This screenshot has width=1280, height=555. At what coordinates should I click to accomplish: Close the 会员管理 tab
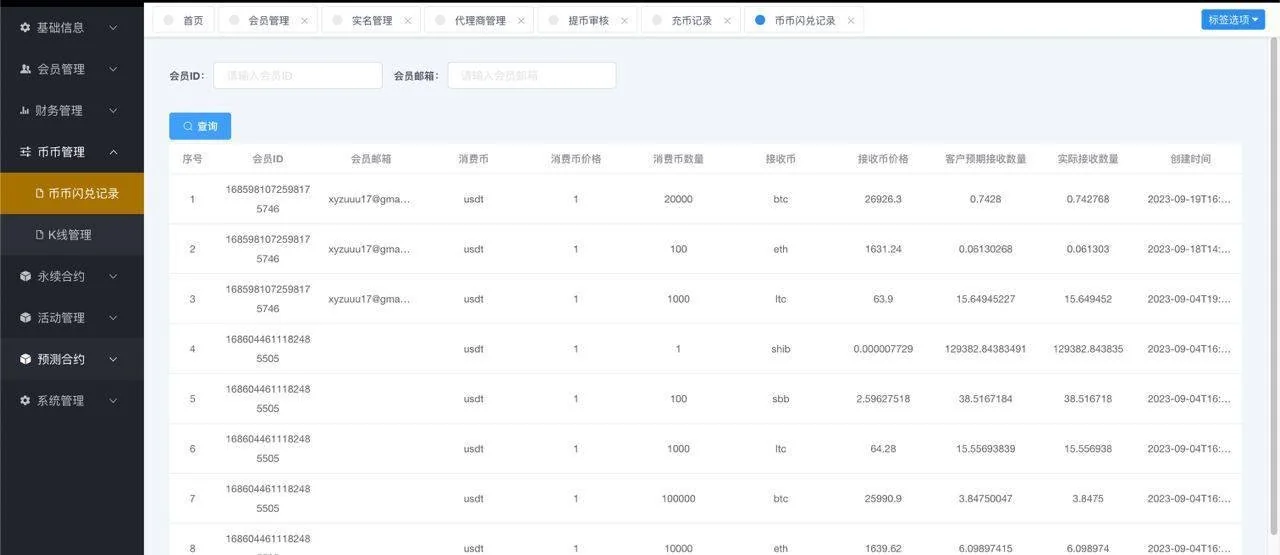[x=304, y=21]
